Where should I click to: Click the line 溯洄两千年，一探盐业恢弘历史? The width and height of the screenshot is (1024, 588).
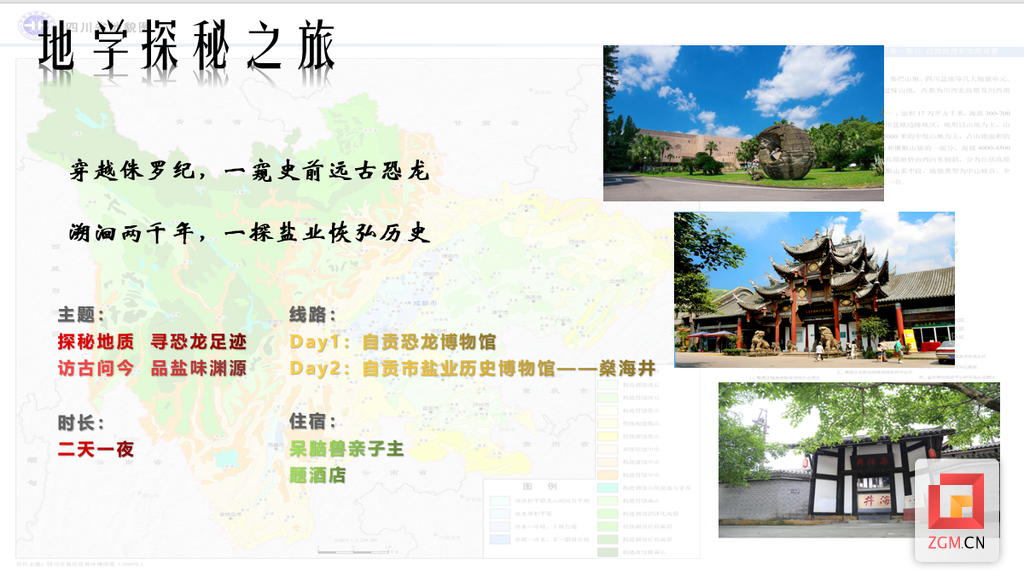tap(249, 232)
